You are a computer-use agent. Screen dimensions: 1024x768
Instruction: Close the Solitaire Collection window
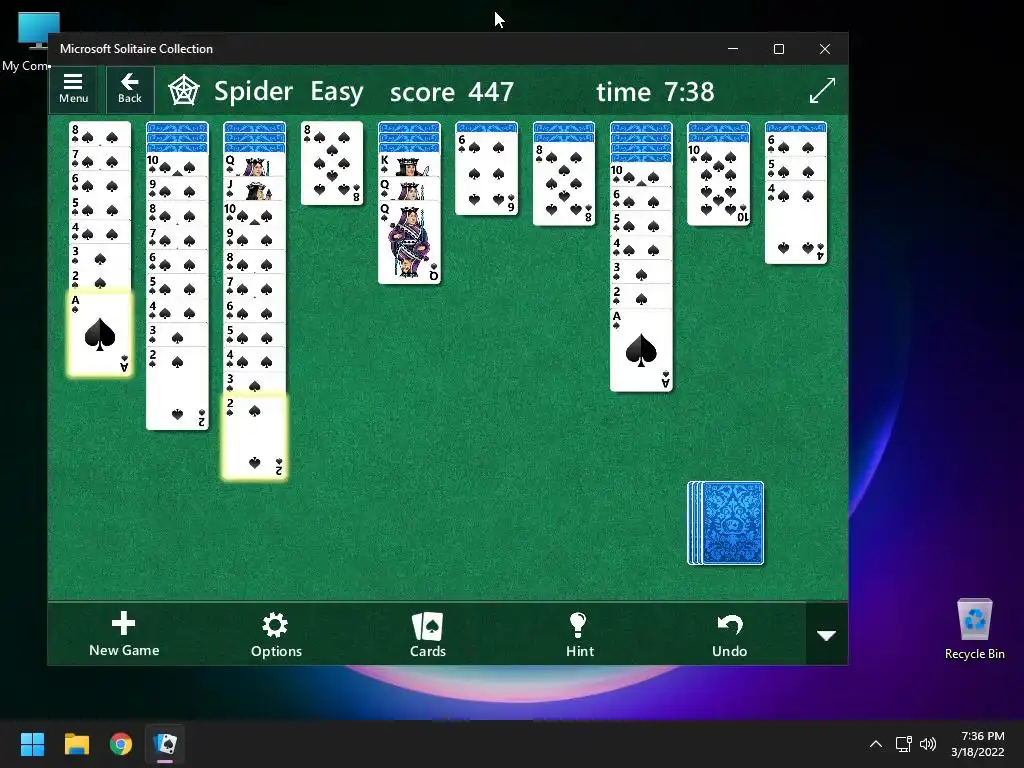click(825, 49)
